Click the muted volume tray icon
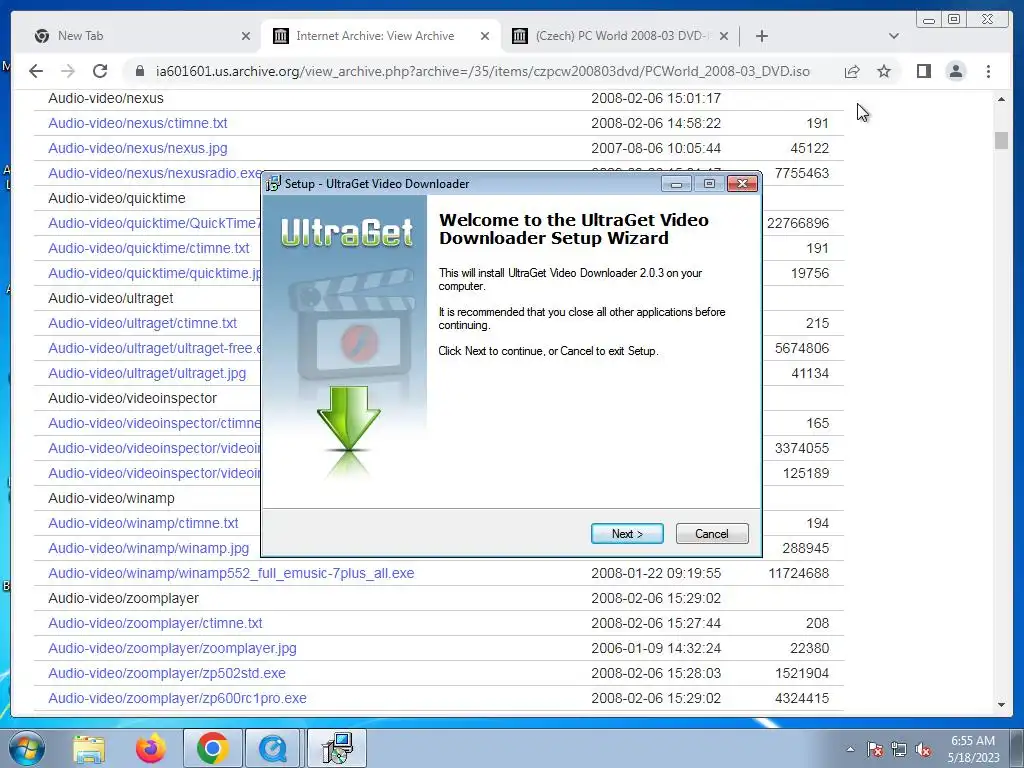Image resolution: width=1024 pixels, height=768 pixels. point(923,749)
